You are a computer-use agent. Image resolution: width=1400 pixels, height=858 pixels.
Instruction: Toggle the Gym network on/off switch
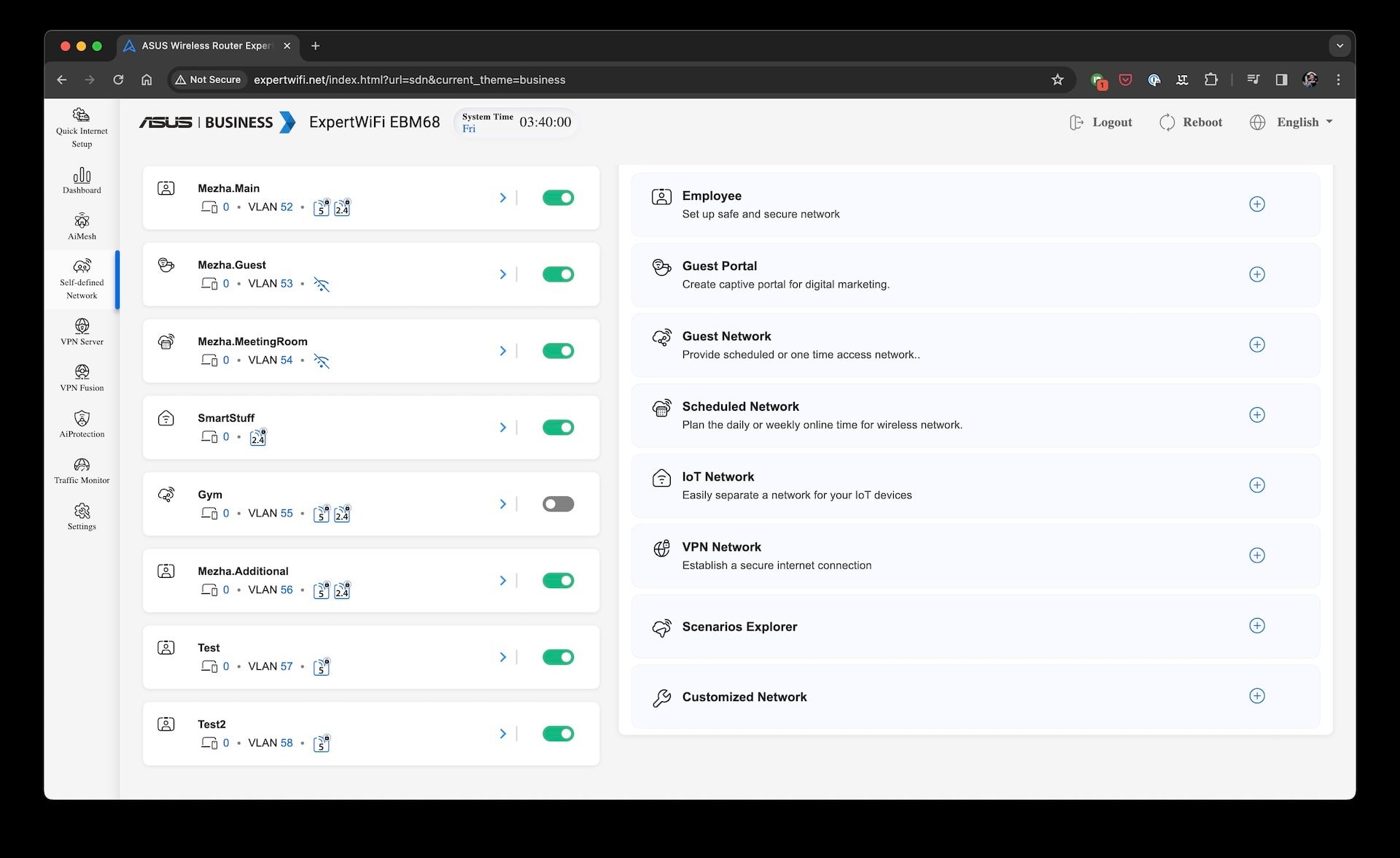(558, 504)
